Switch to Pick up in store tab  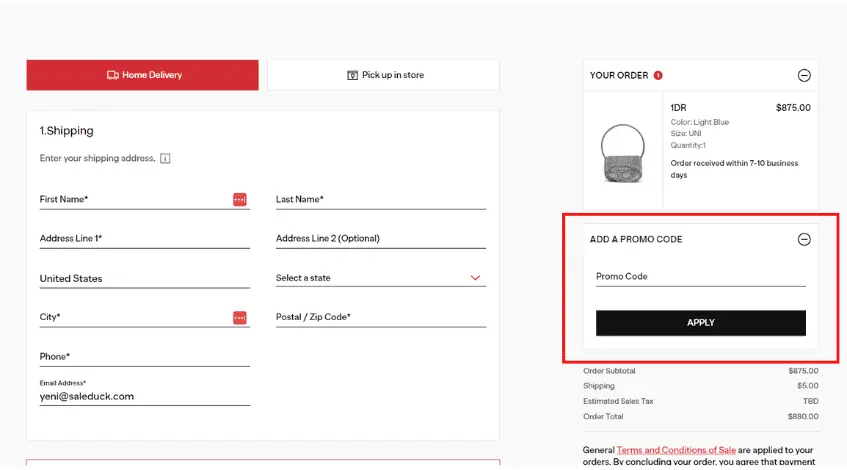384,75
